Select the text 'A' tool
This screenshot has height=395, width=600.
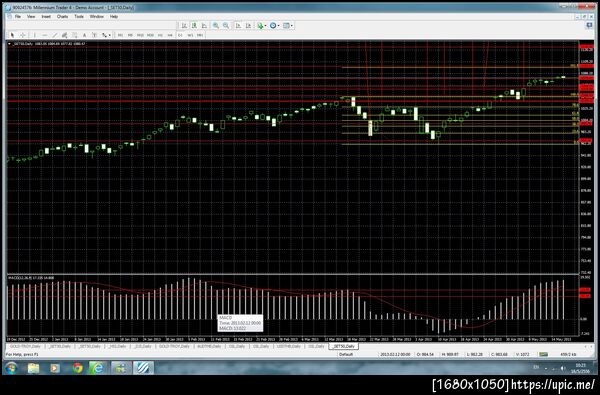click(85, 35)
